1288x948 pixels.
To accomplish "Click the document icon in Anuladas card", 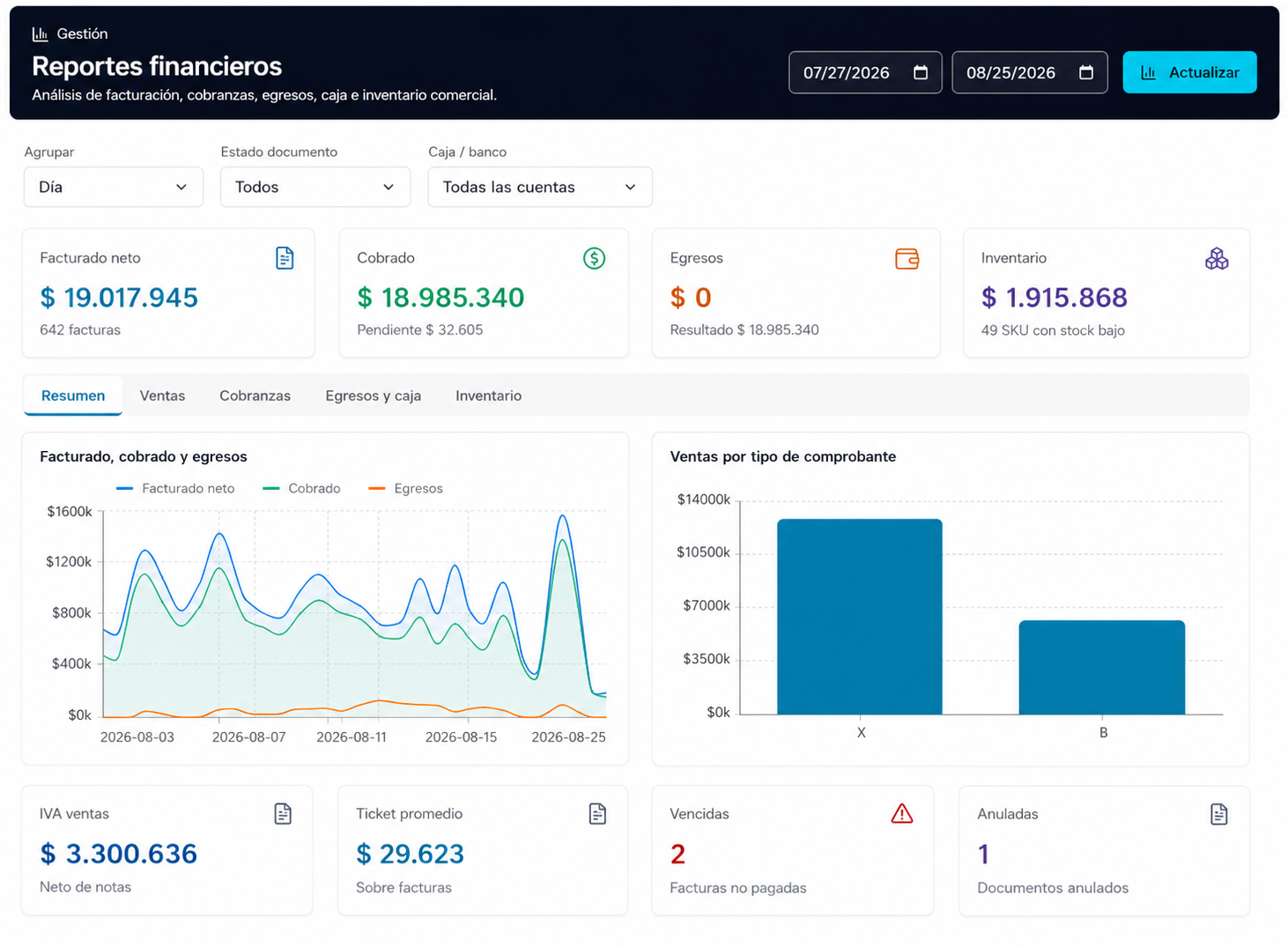I will [x=1218, y=814].
